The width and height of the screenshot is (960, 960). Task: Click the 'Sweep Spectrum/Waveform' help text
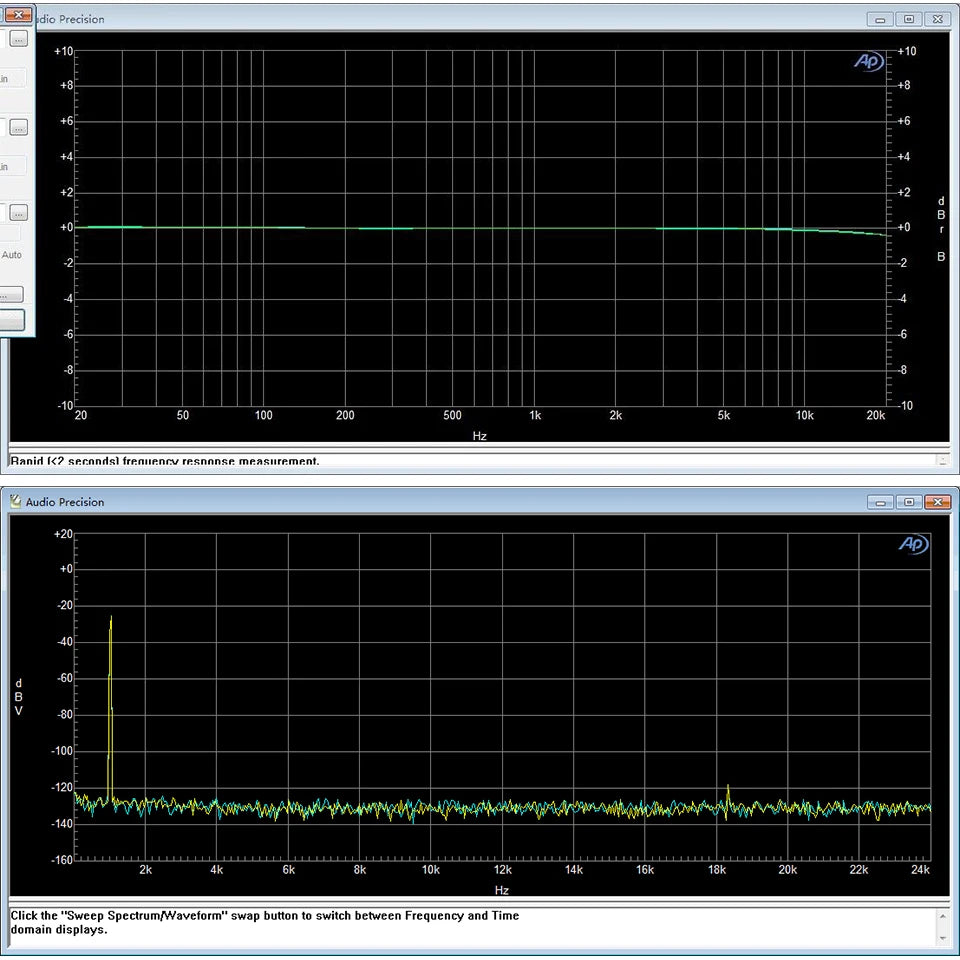point(264,922)
